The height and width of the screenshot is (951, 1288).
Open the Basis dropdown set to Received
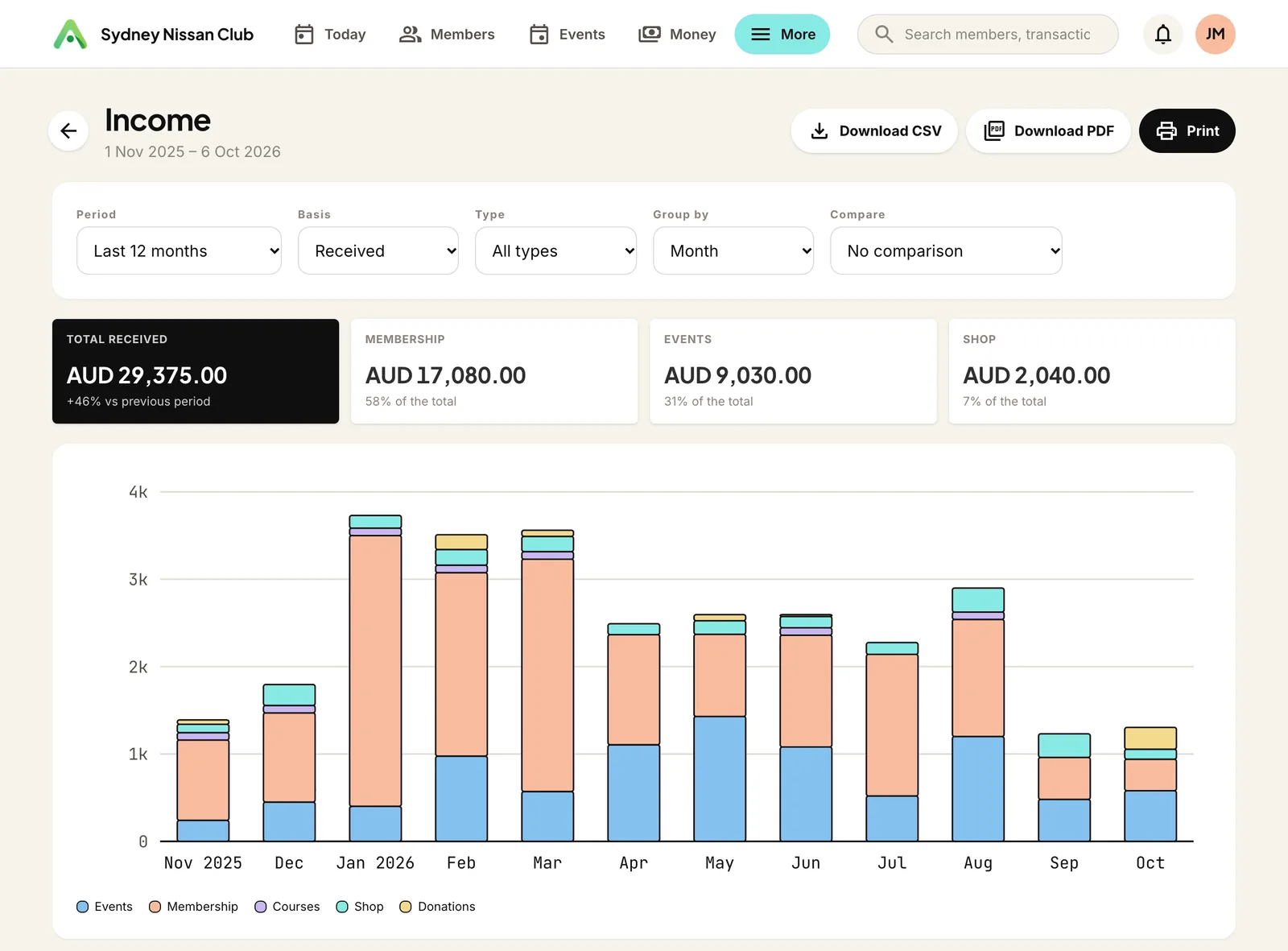click(x=378, y=250)
